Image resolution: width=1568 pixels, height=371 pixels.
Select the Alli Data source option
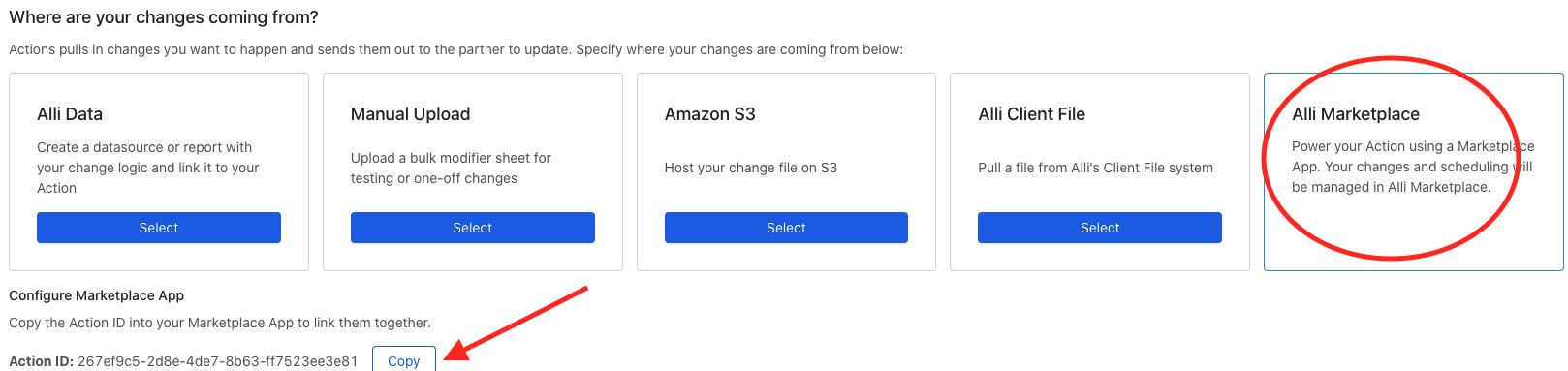[x=159, y=228]
